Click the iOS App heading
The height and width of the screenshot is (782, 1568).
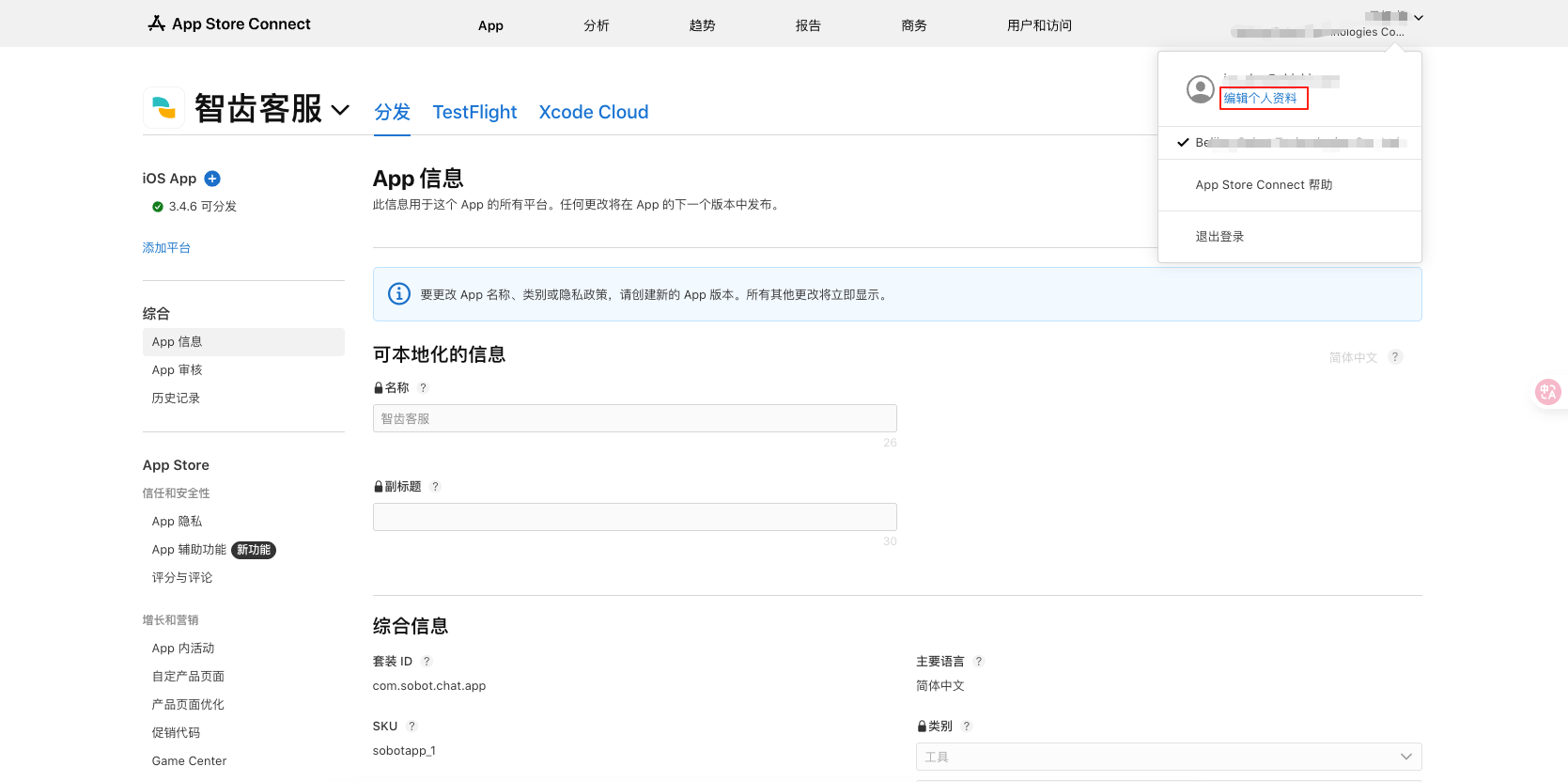click(x=169, y=179)
